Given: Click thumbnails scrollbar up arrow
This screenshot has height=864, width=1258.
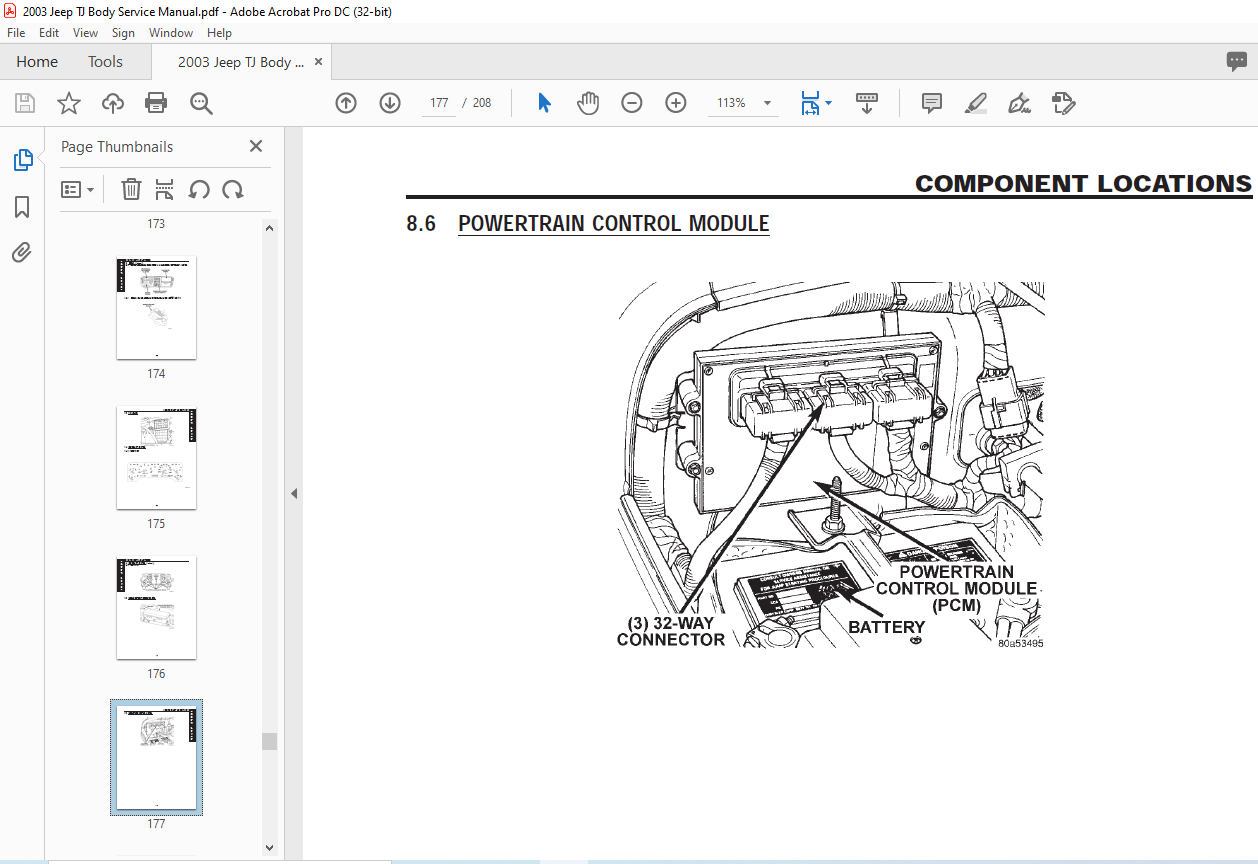Looking at the screenshot, I should coord(269,228).
